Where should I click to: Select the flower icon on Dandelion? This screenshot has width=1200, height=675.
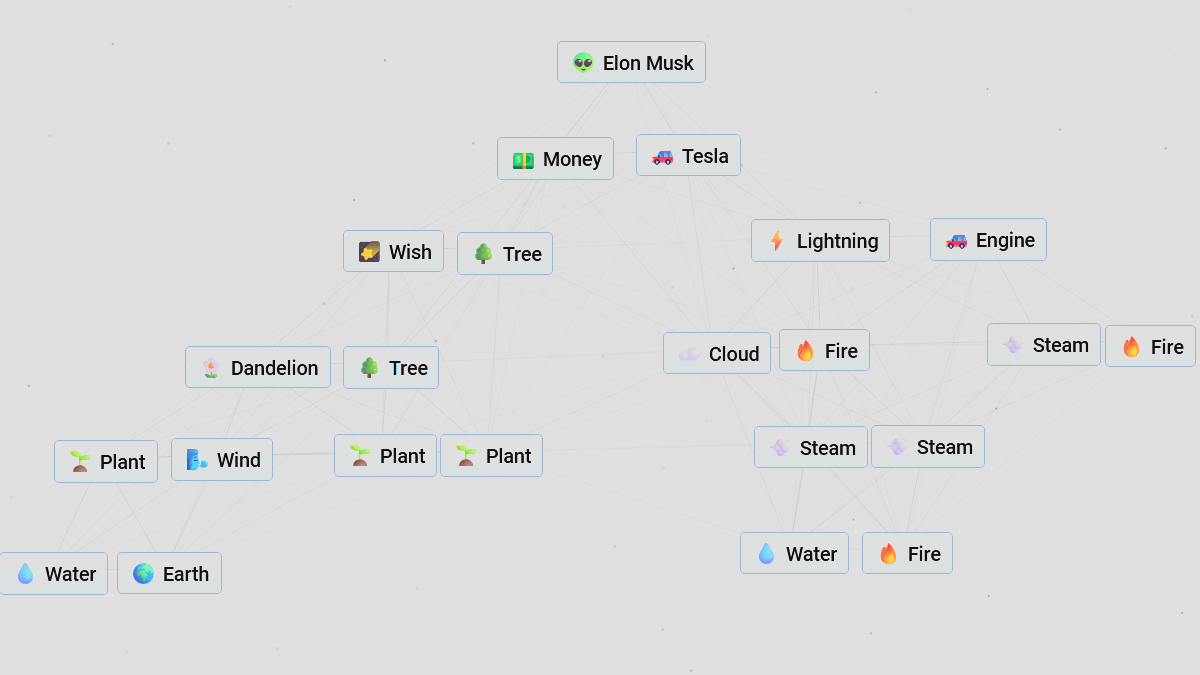click(x=209, y=367)
